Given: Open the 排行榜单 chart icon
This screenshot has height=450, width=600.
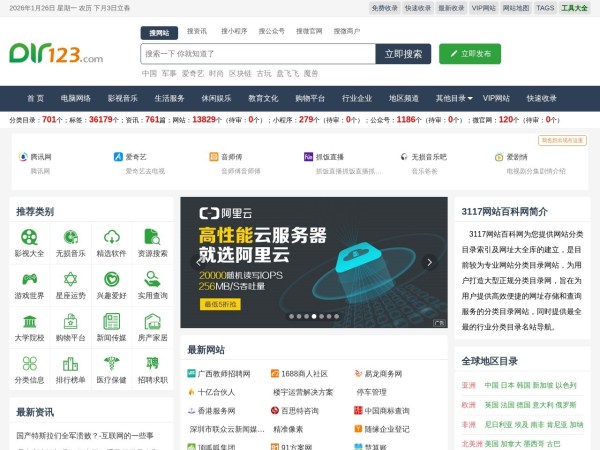Looking at the screenshot, I should 71,364.
